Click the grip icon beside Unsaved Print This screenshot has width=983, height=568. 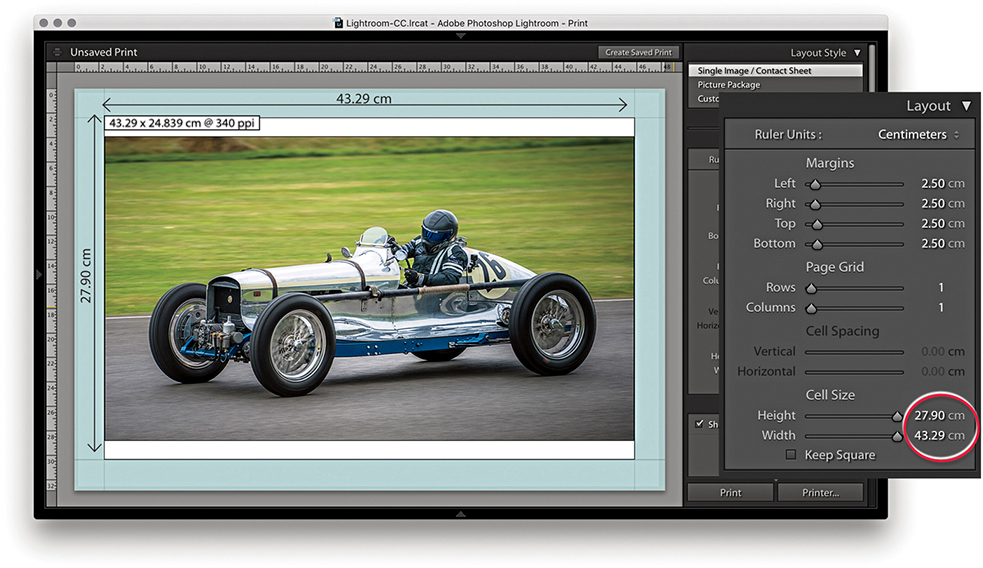(x=58, y=52)
